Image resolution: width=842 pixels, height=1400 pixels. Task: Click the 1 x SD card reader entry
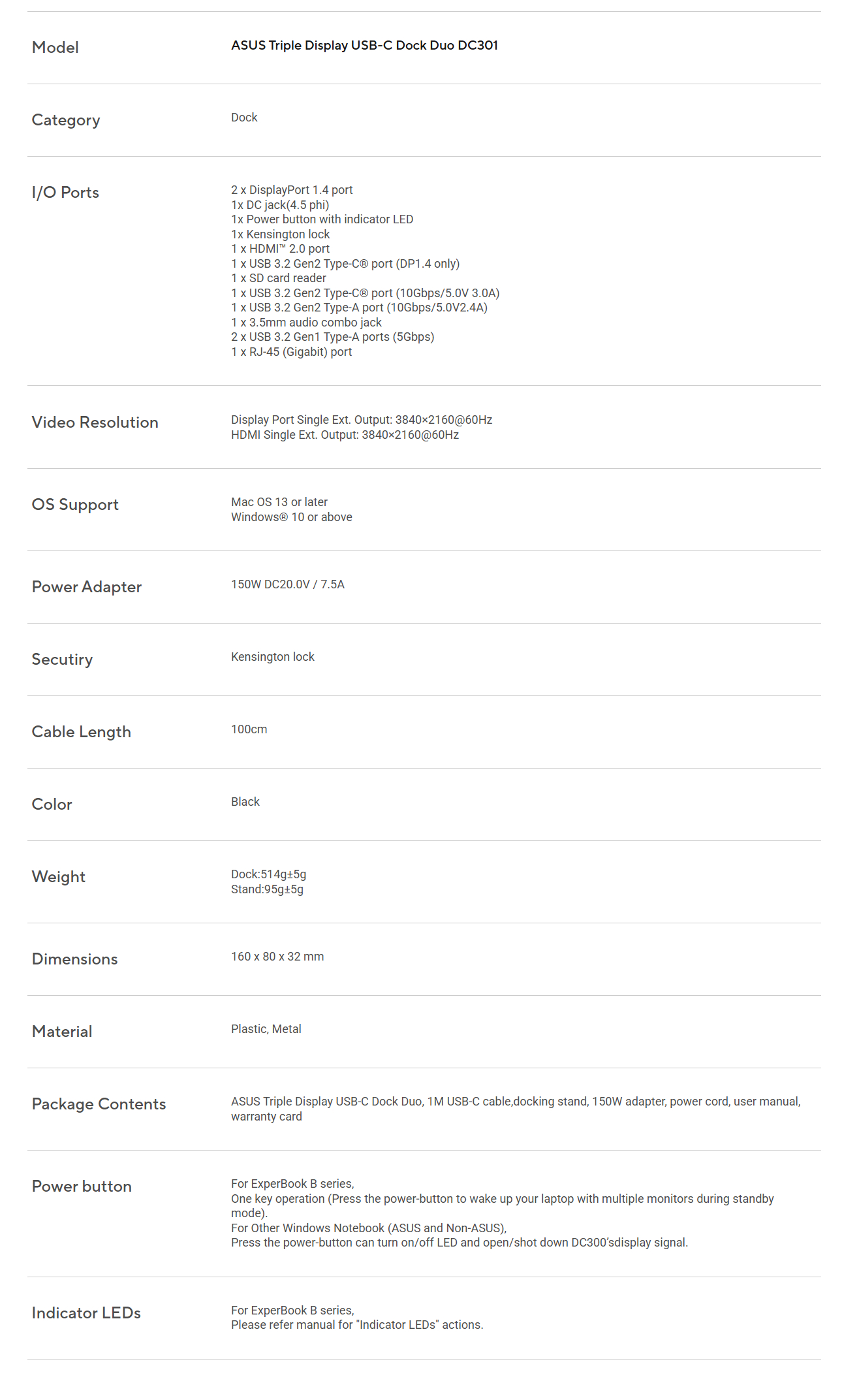point(279,278)
